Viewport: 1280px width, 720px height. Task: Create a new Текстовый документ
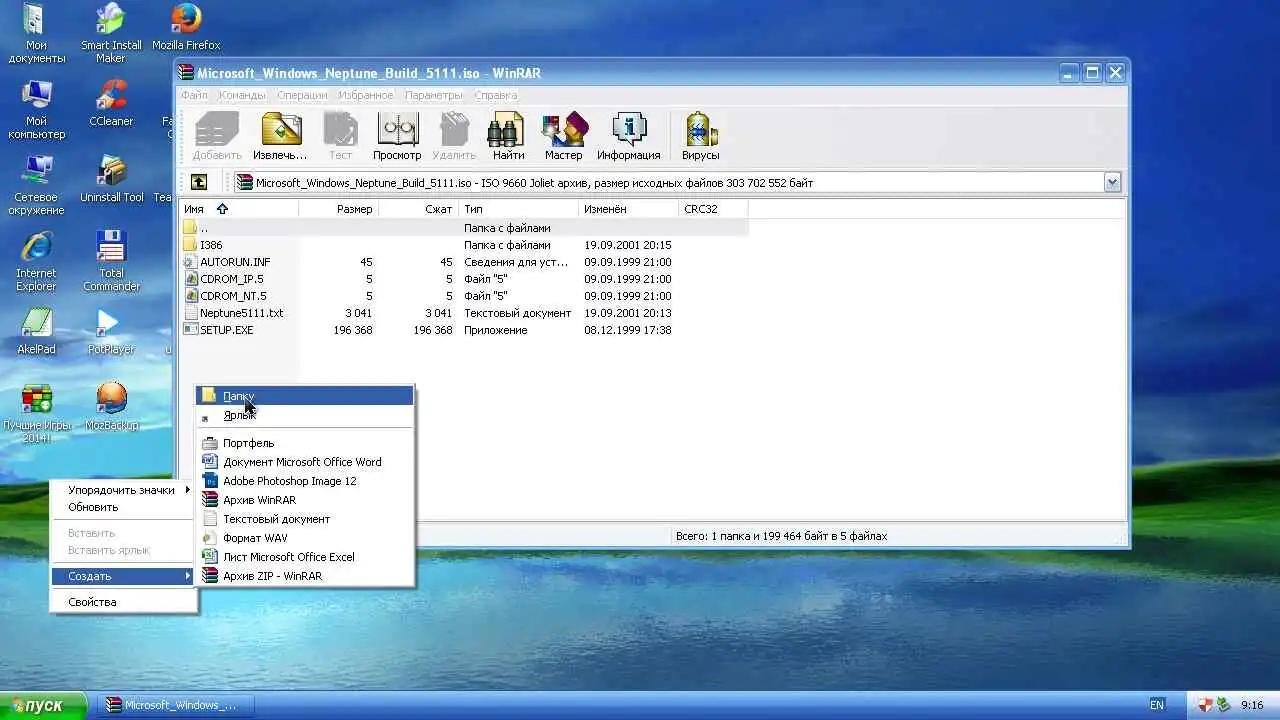[x=304, y=519]
